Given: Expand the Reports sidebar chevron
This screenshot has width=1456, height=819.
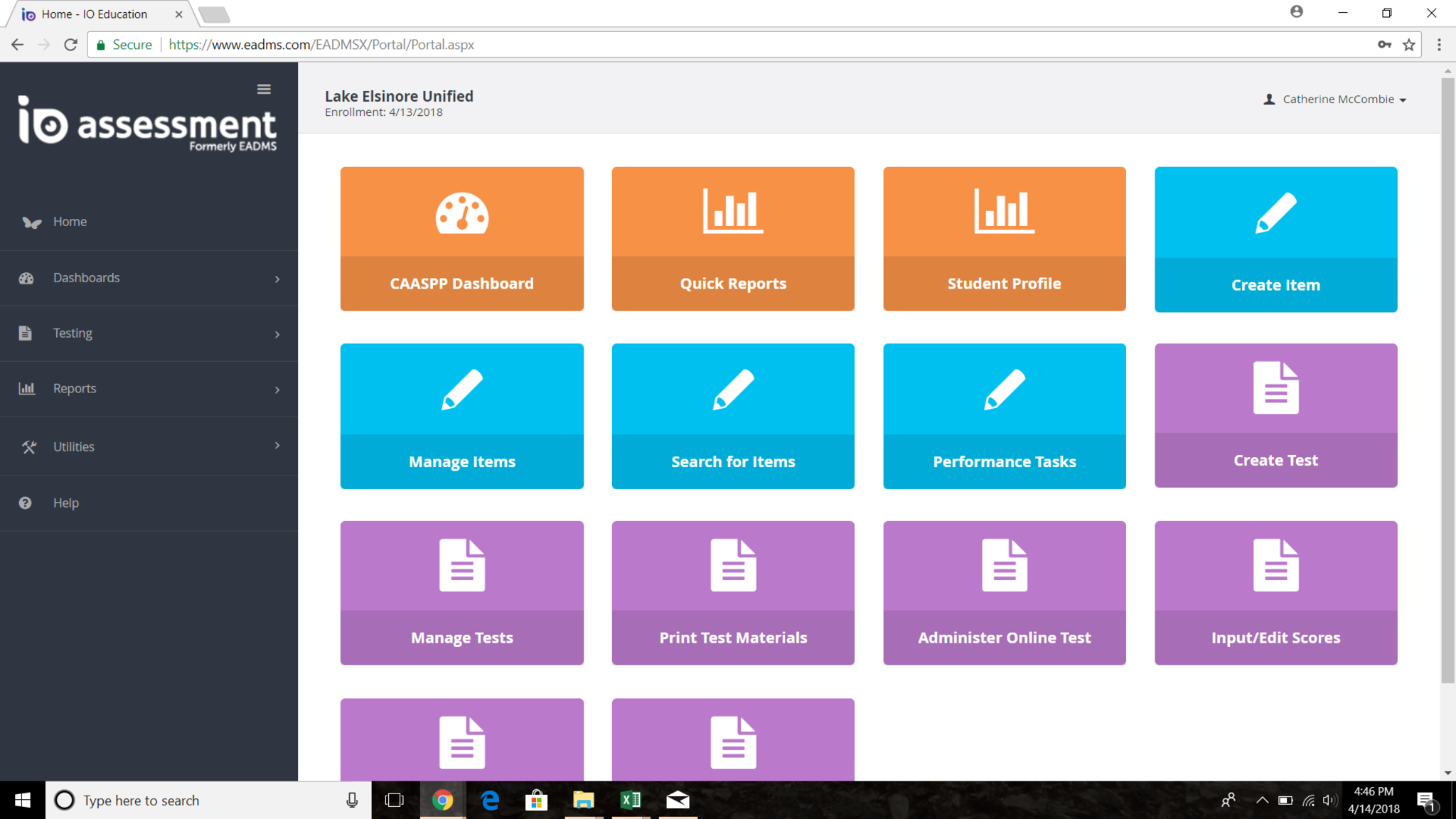Looking at the screenshot, I should click(x=277, y=390).
